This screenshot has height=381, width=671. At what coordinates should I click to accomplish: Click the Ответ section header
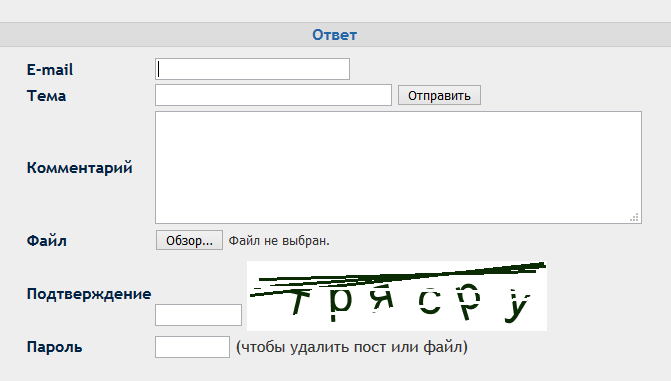tap(334, 35)
